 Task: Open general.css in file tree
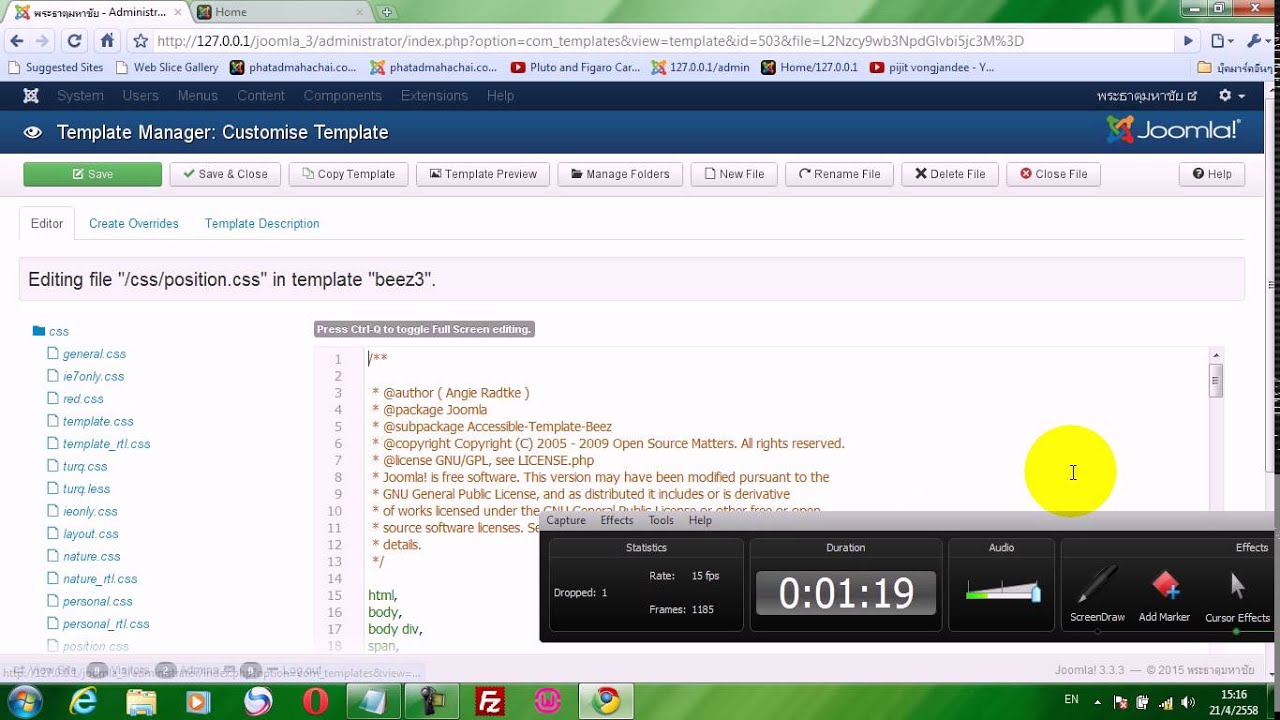pos(94,354)
